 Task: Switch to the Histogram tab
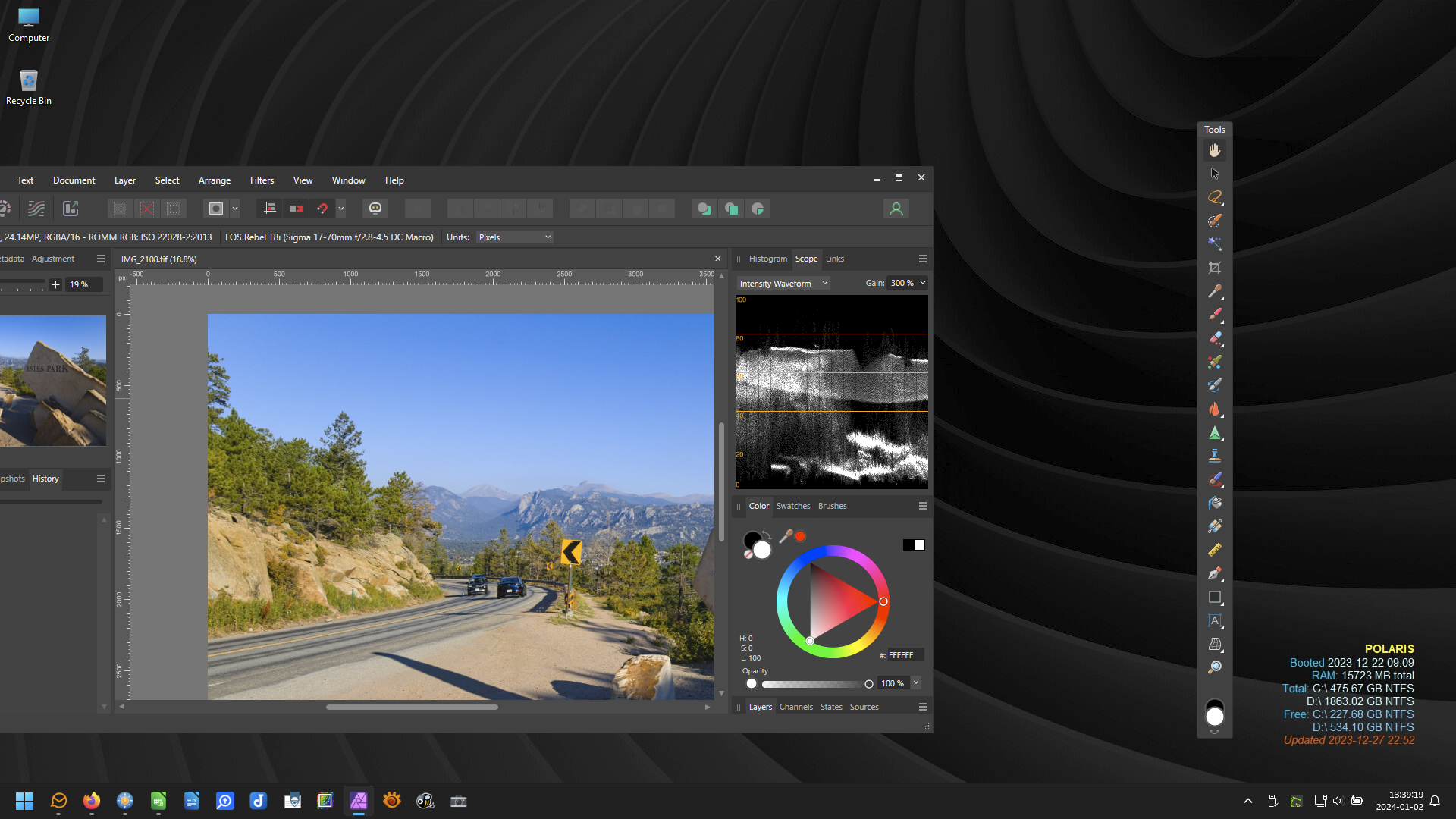click(x=767, y=259)
